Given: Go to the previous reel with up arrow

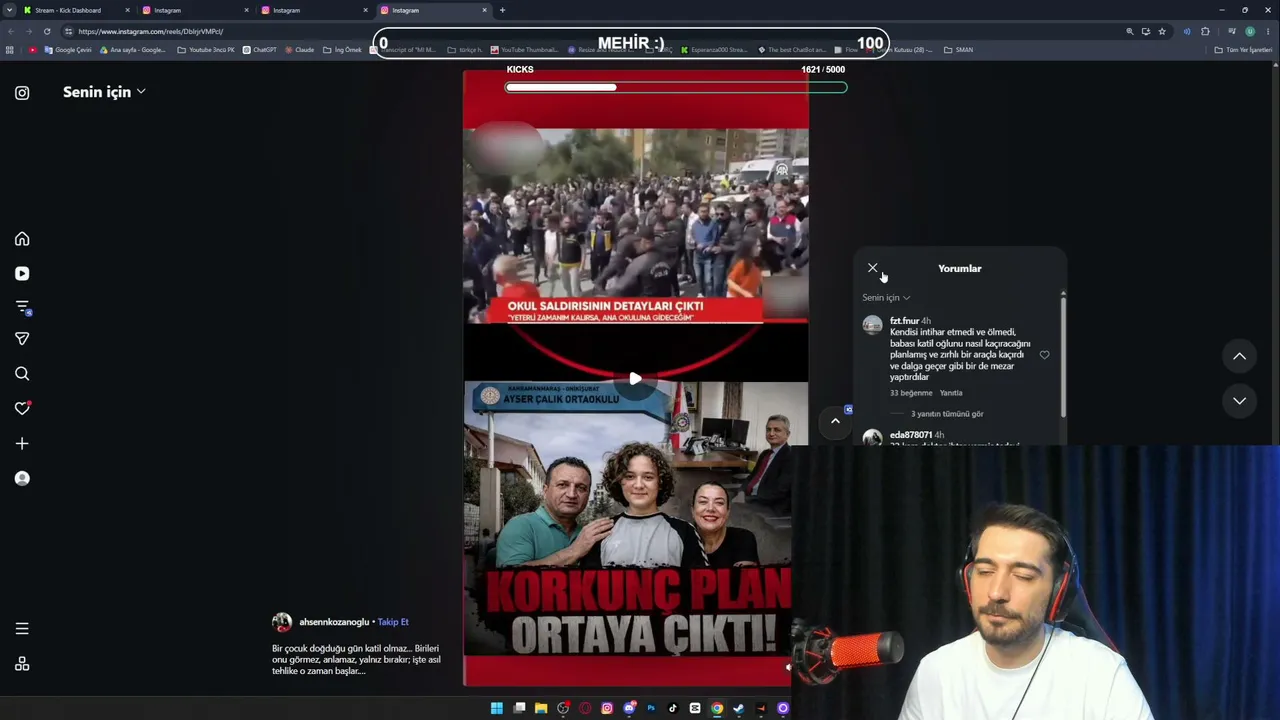Looking at the screenshot, I should click(1239, 356).
